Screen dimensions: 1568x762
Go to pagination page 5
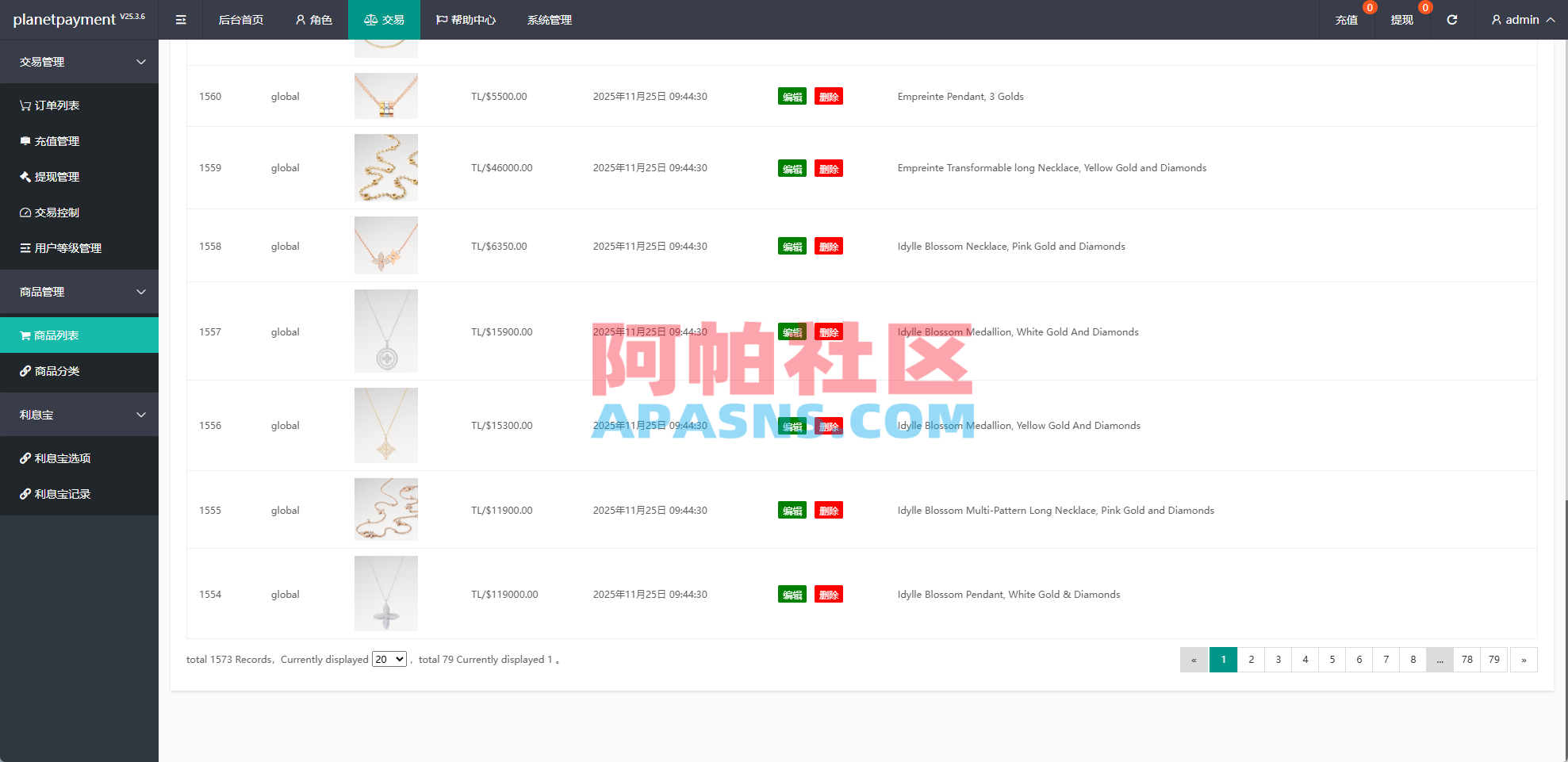(1332, 660)
